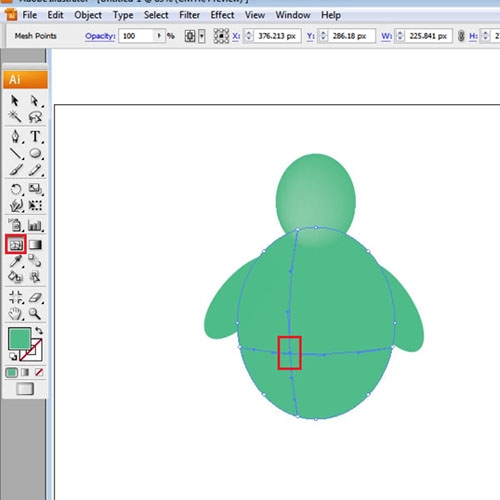Expand the Opacity slider arrow
This screenshot has height=500, width=500.
pos(159,35)
